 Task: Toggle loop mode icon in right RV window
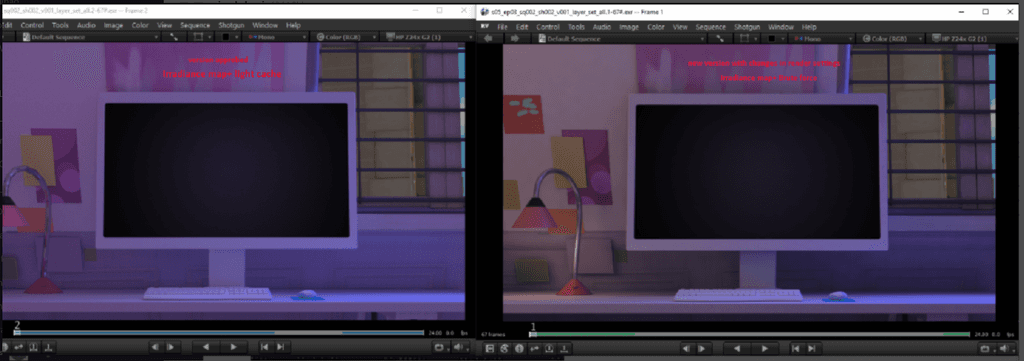[x=985, y=349]
